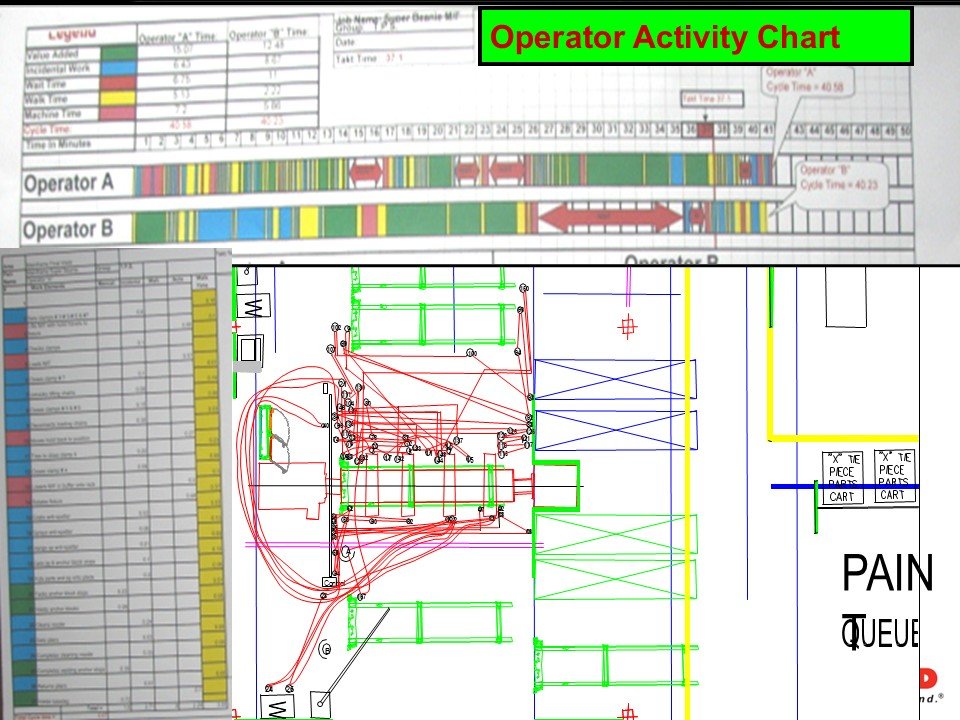The image size is (960, 720).
Task: Click the red hatch marker near the top of floor plan
Action: (x=629, y=325)
